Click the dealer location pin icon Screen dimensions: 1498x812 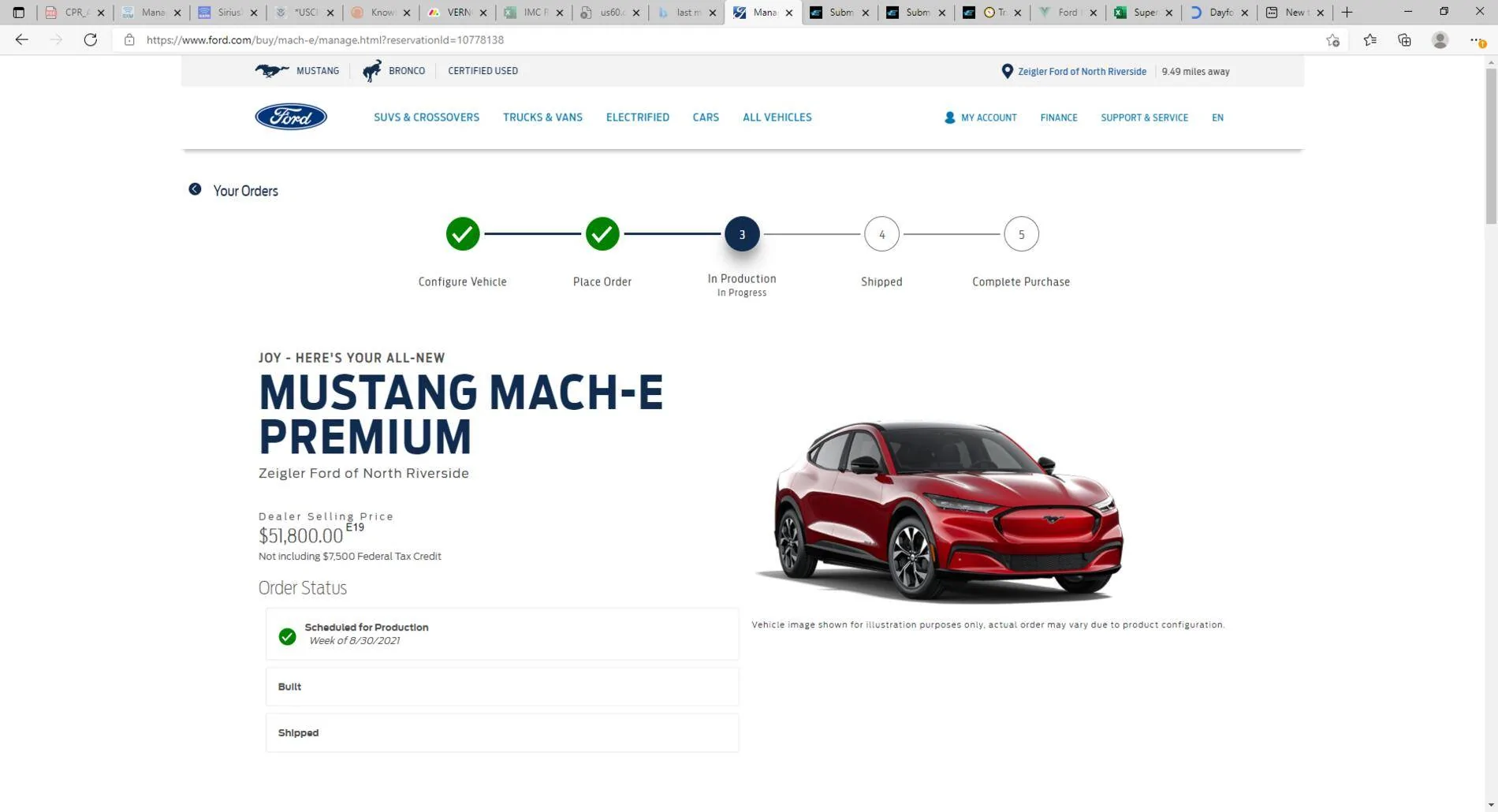coord(1007,71)
